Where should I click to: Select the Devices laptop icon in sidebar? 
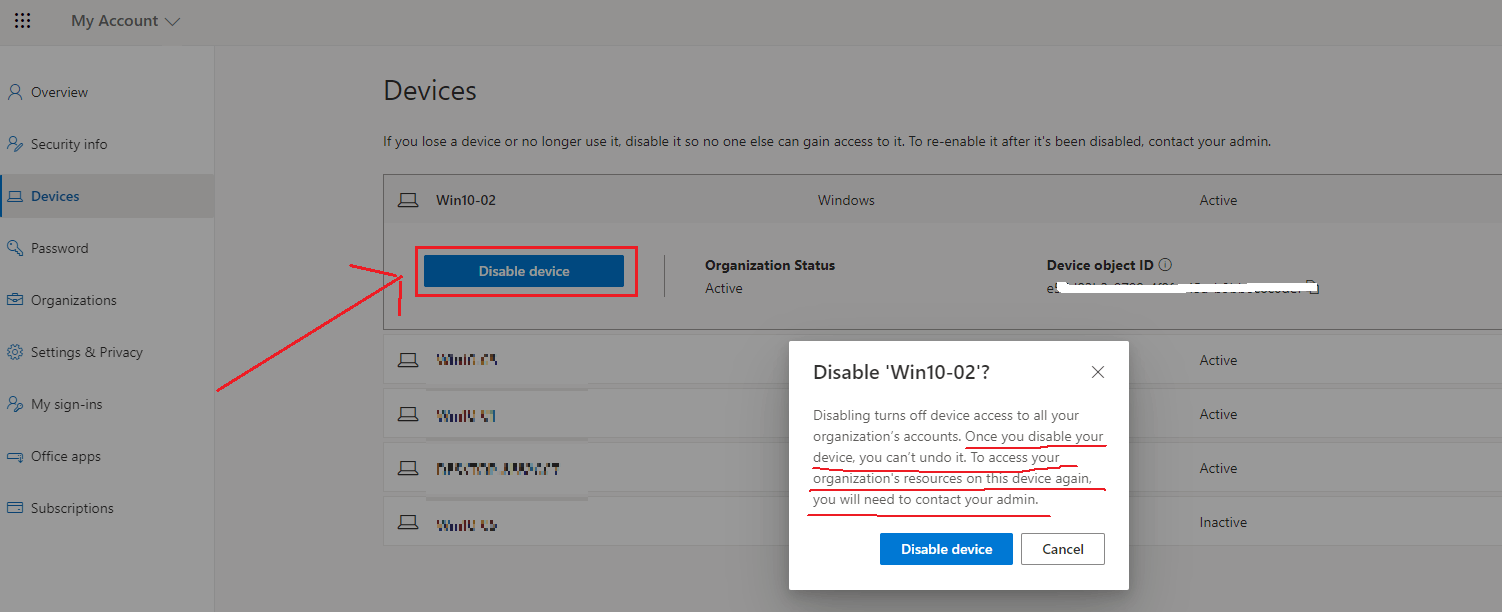[x=15, y=196]
